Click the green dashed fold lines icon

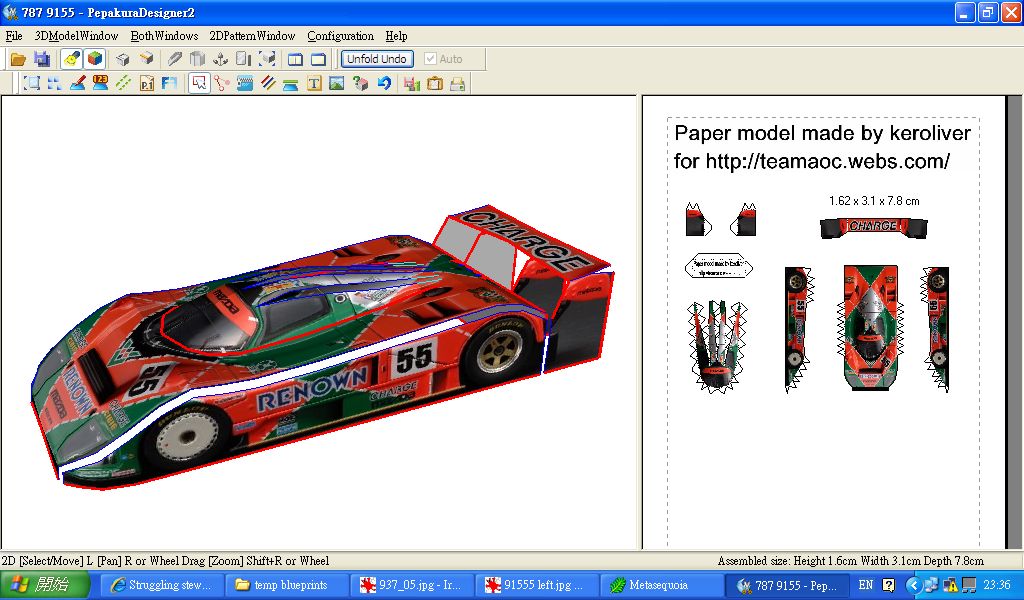tap(123, 84)
